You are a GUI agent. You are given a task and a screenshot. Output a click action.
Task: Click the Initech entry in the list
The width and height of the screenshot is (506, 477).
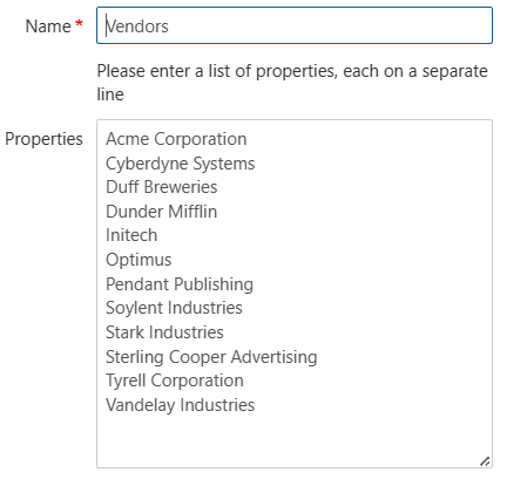(x=131, y=235)
